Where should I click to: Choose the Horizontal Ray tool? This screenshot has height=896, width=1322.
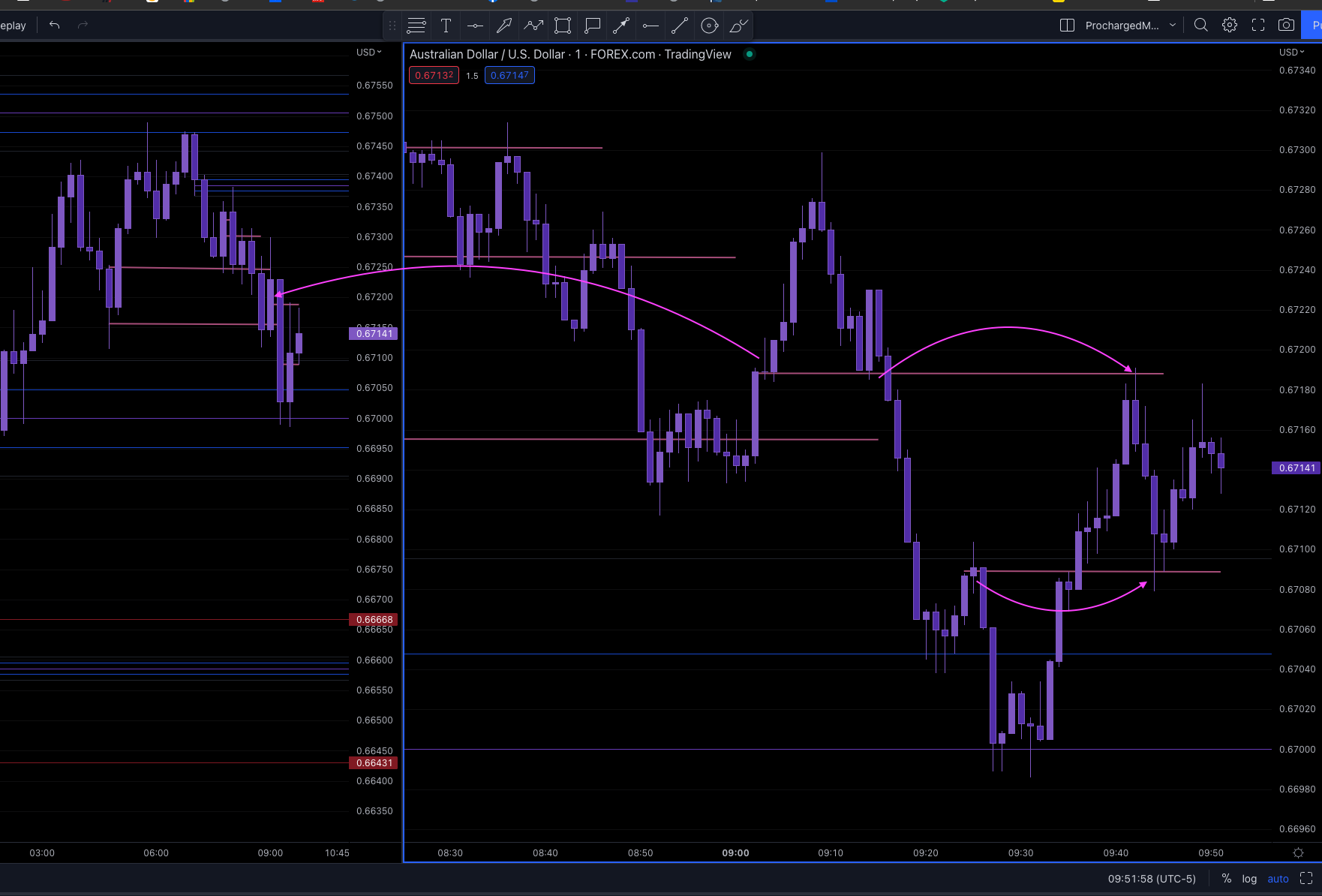[x=650, y=25]
